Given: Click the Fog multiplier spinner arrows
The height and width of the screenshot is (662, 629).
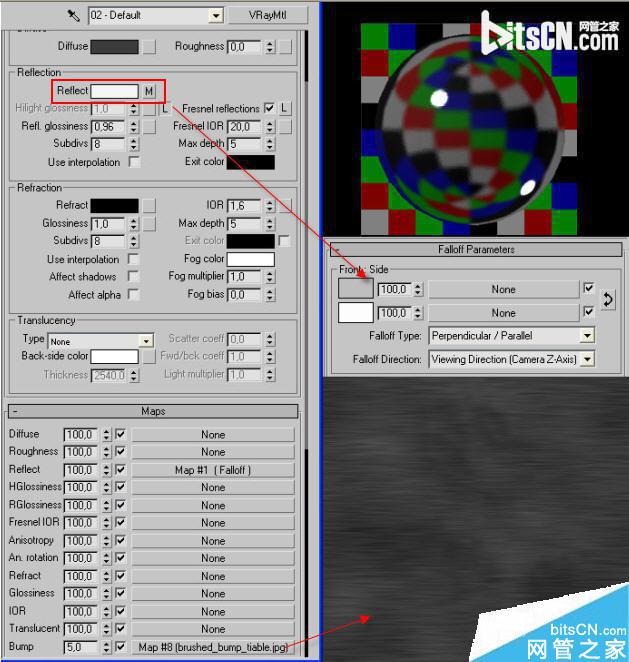Looking at the screenshot, I should (270, 277).
